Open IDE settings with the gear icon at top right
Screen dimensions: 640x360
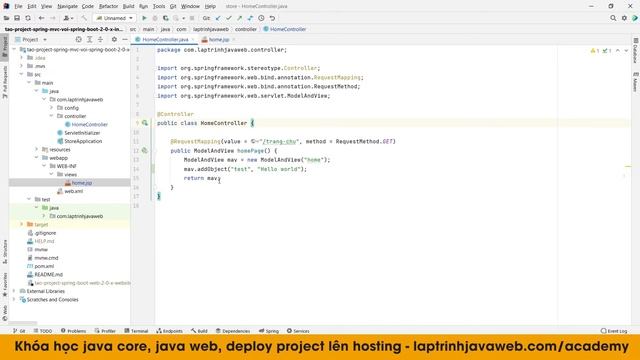pyautogui.click(x=624, y=18)
